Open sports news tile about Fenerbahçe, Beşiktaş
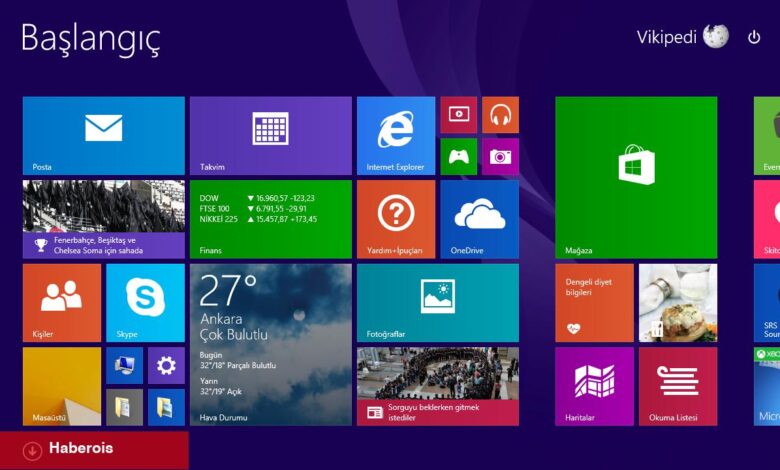Viewport: 780px width, 470px height. 103,219
